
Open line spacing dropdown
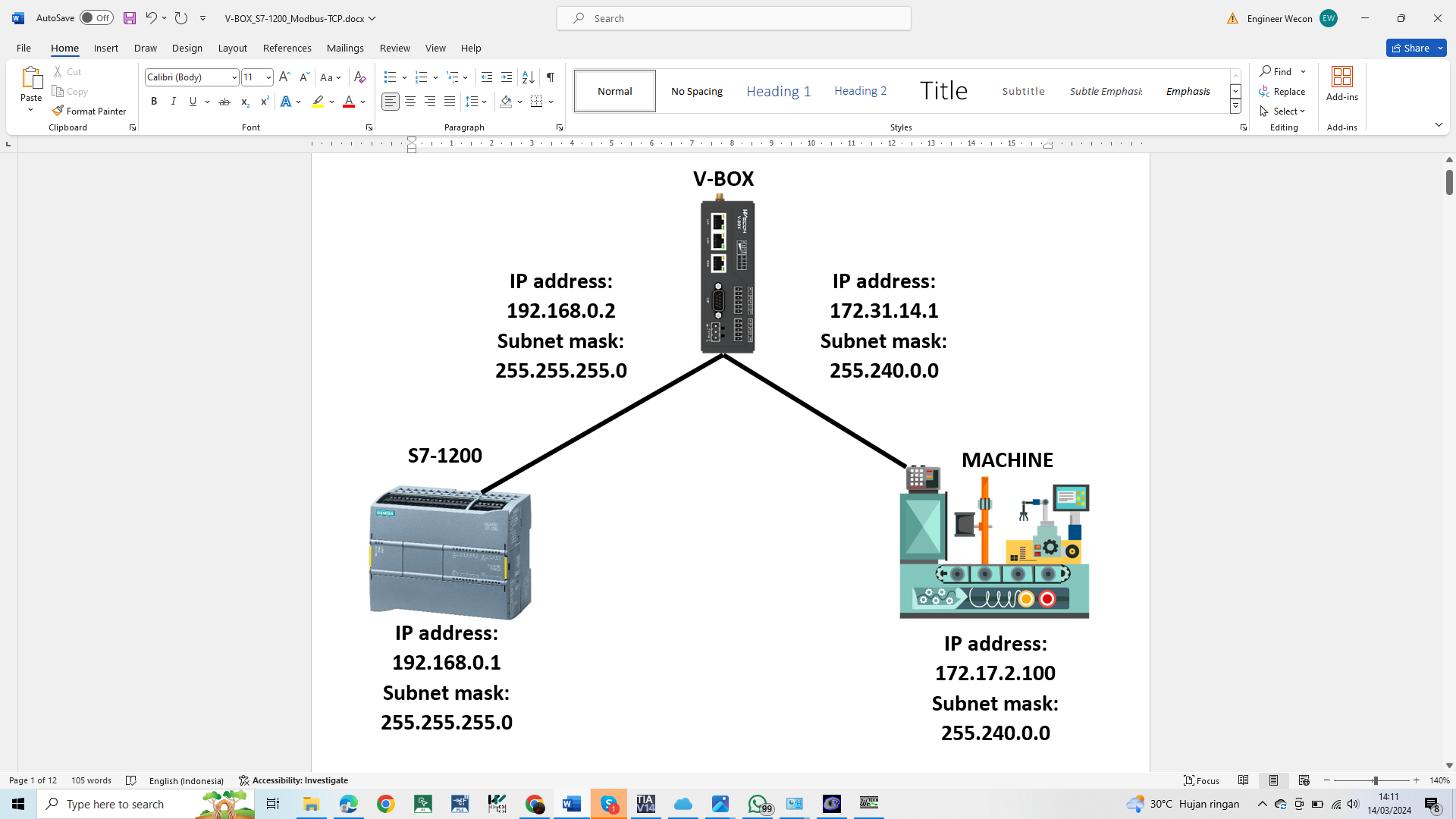[x=476, y=102]
